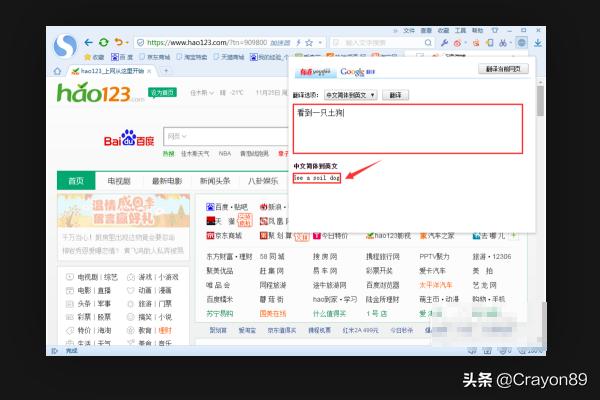
Task: Close the hao123 tab
Action: 149,71
